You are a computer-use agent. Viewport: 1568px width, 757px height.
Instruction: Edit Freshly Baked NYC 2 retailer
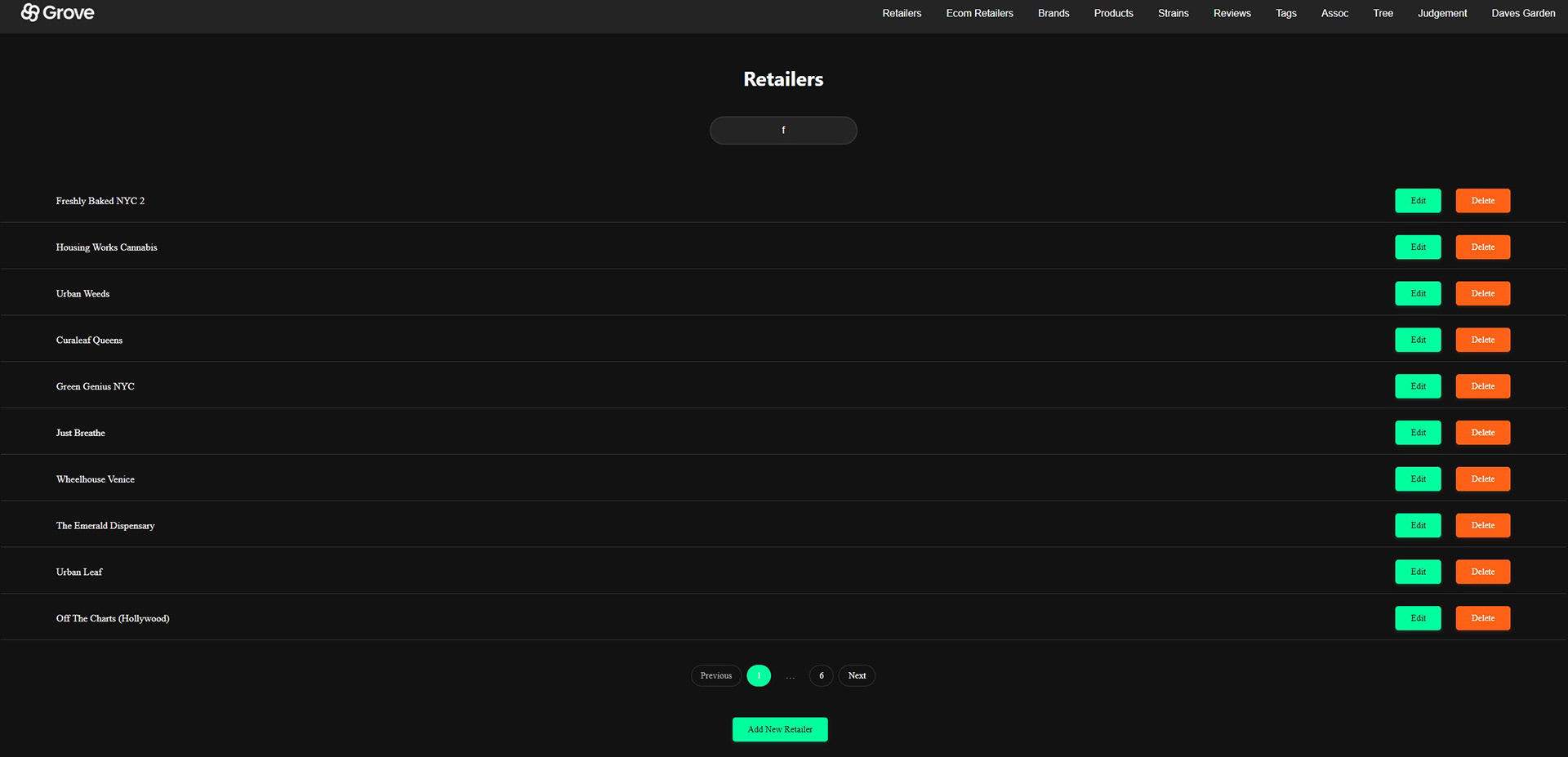[1418, 201]
